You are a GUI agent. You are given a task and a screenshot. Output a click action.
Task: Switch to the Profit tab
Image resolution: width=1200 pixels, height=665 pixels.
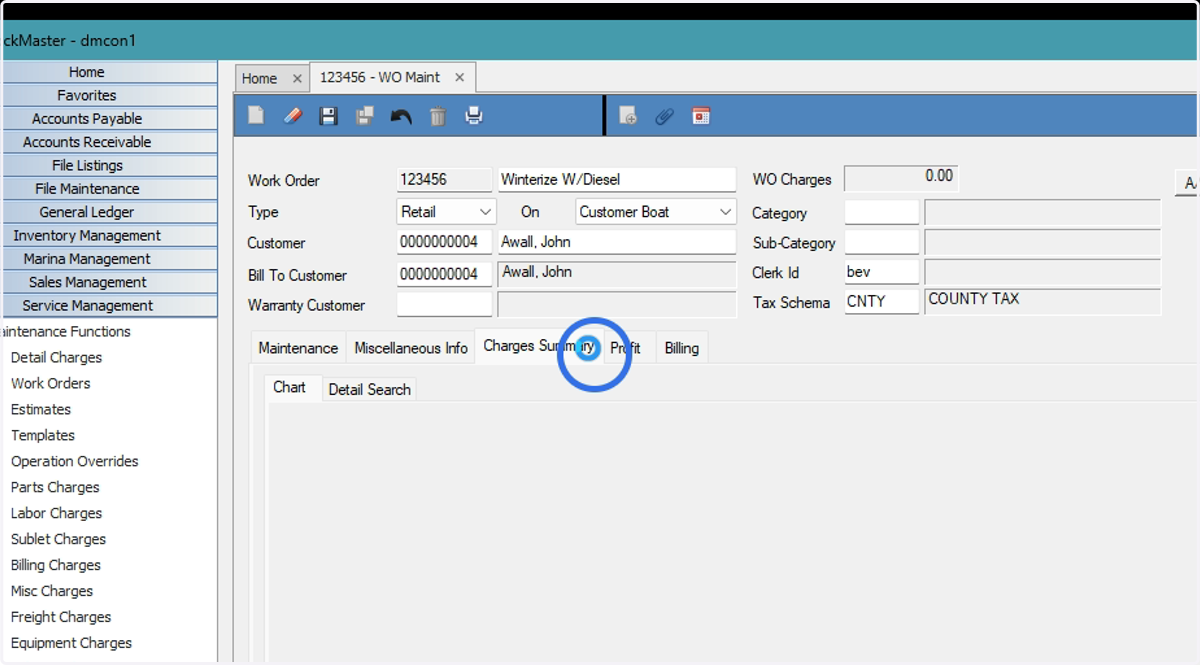pos(626,348)
